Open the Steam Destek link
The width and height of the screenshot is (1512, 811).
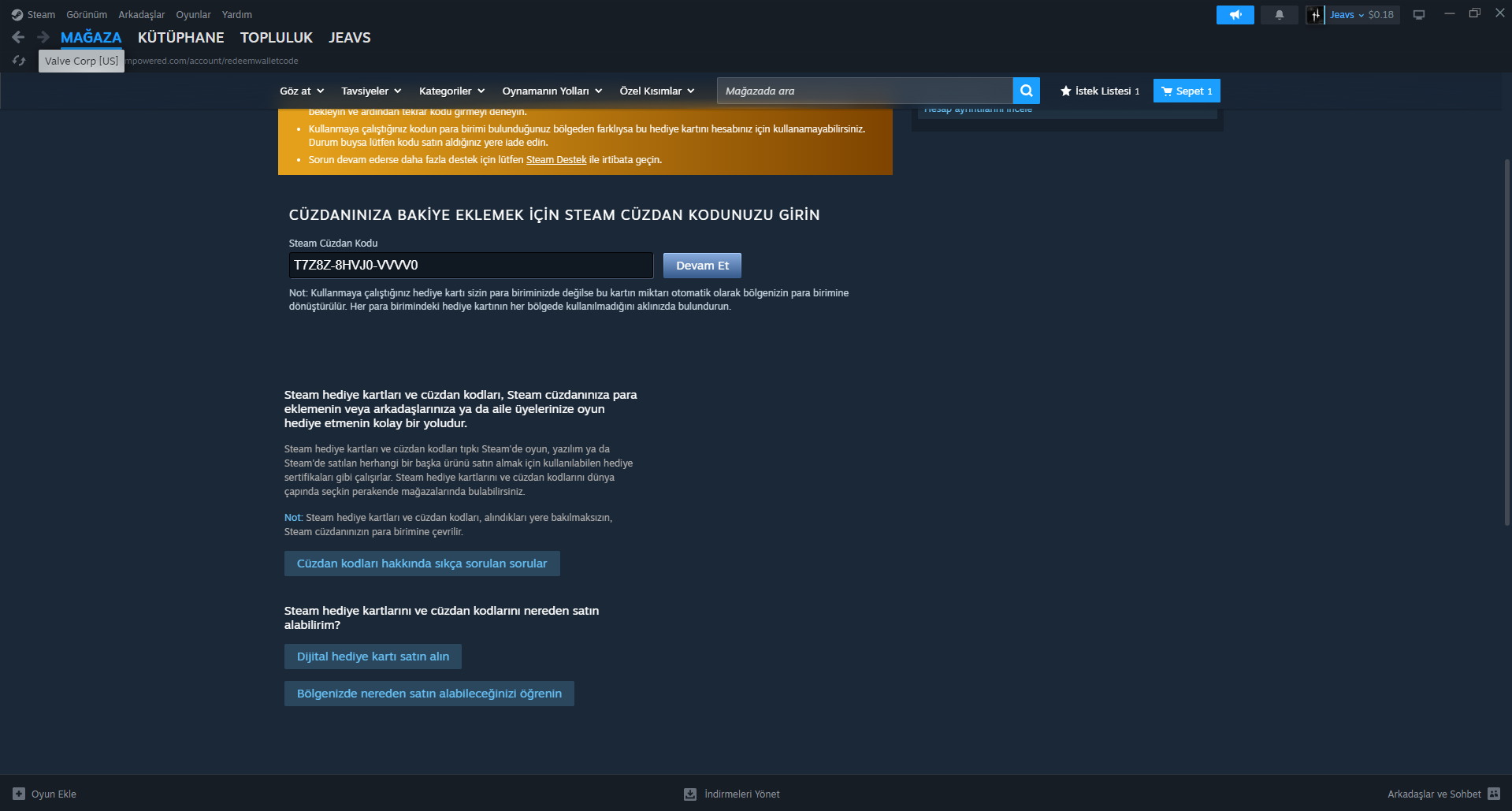pos(556,160)
